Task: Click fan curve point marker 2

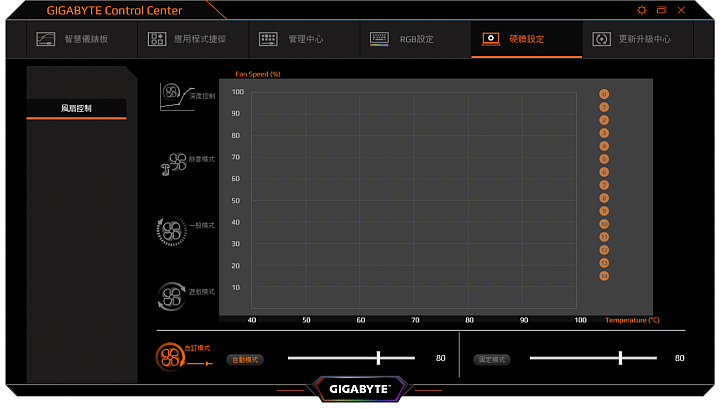Action: (604, 120)
